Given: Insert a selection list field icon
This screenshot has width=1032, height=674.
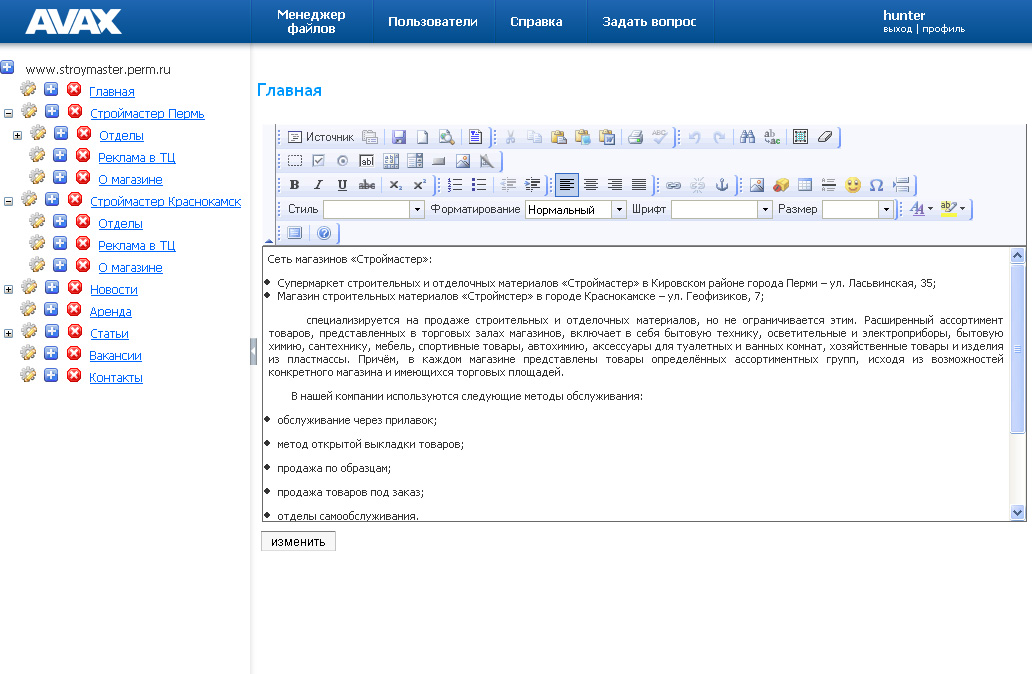Looking at the screenshot, I should pyautogui.click(x=415, y=161).
